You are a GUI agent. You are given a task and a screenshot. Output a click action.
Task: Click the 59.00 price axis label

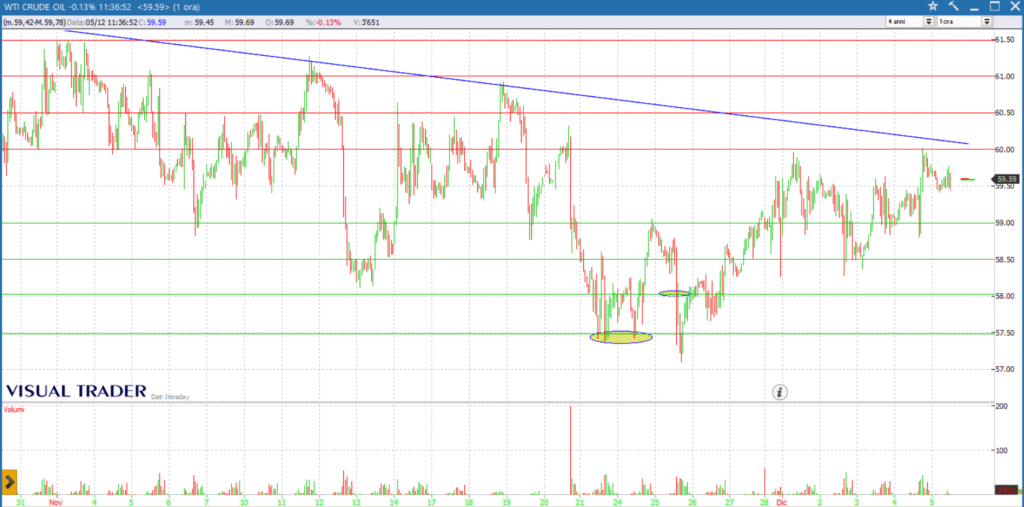(1004, 223)
